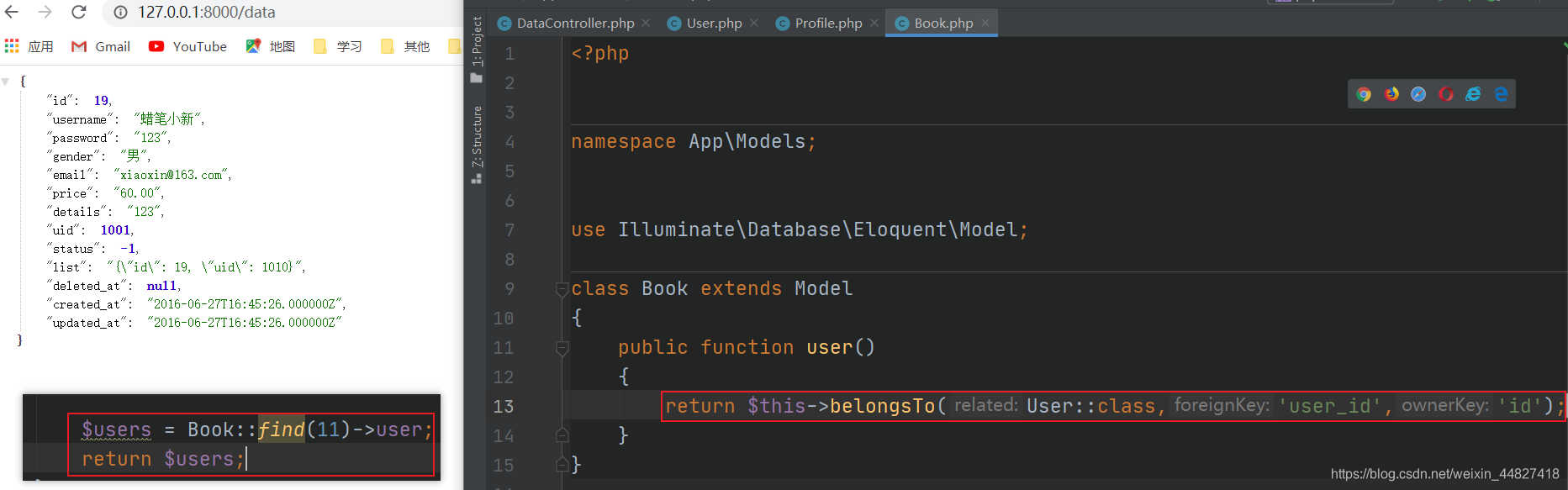Open the 1: Project tool window

pos(477,41)
